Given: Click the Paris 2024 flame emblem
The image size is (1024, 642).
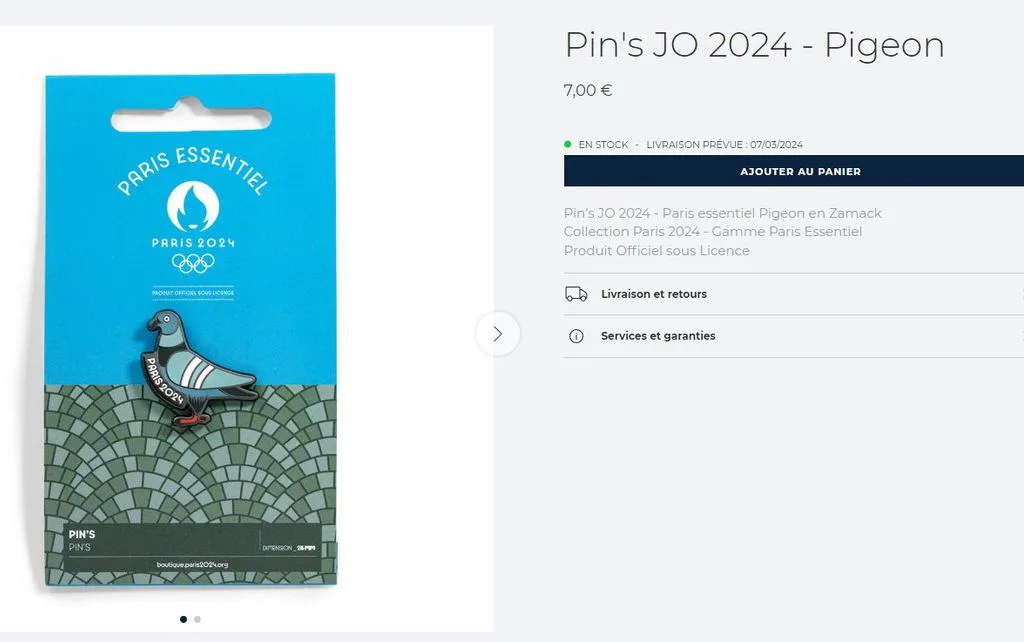Looking at the screenshot, I should click(x=193, y=206).
